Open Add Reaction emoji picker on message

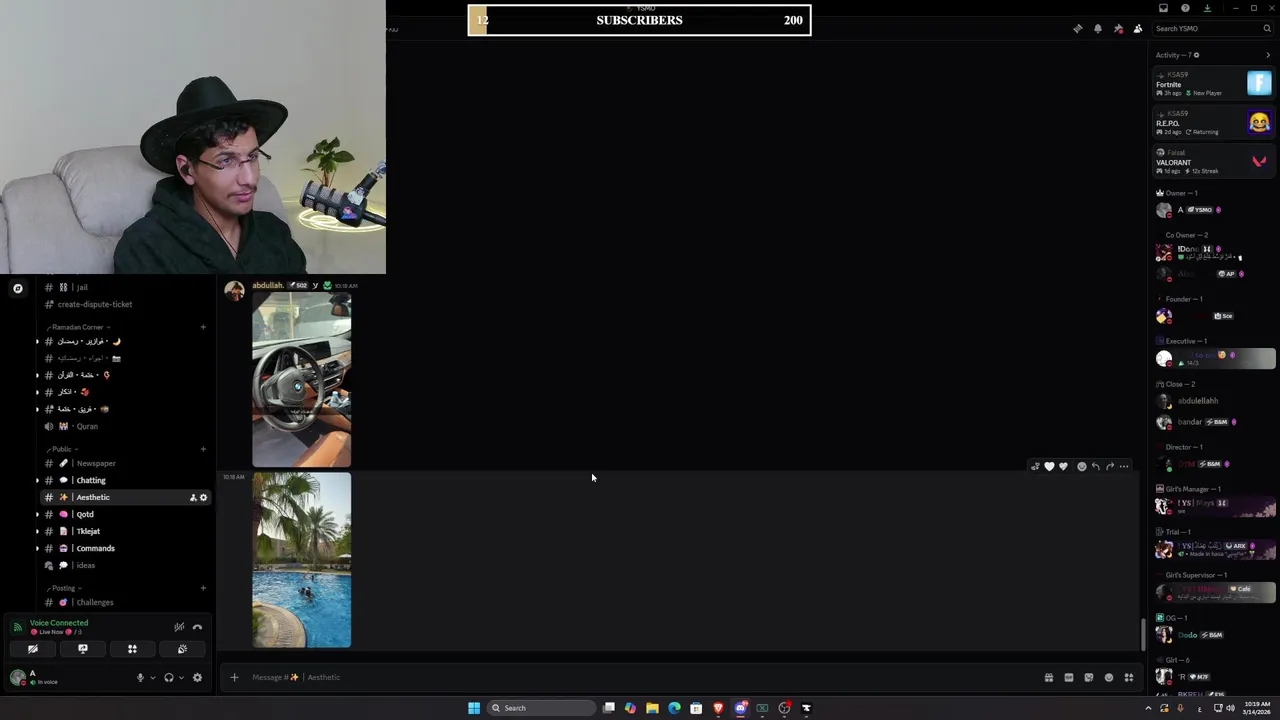point(1081,466)
